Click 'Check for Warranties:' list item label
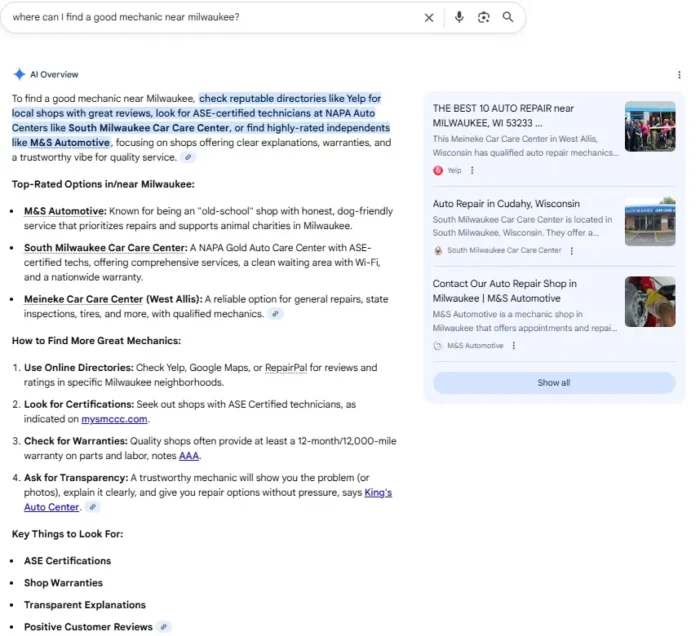This screenshot has height=636, width=700. point(76,441)
